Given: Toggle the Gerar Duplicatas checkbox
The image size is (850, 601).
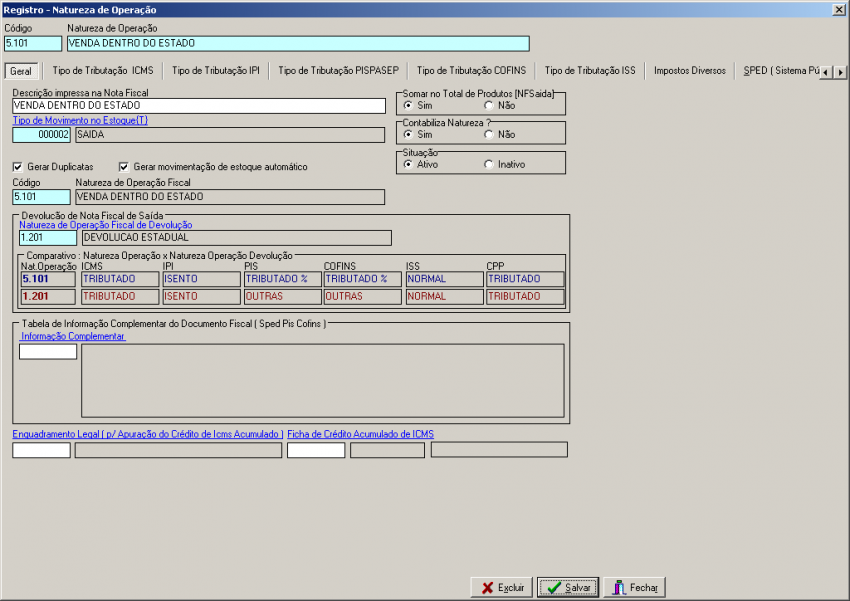Looking at the screenshot, I should click(18, 167).
